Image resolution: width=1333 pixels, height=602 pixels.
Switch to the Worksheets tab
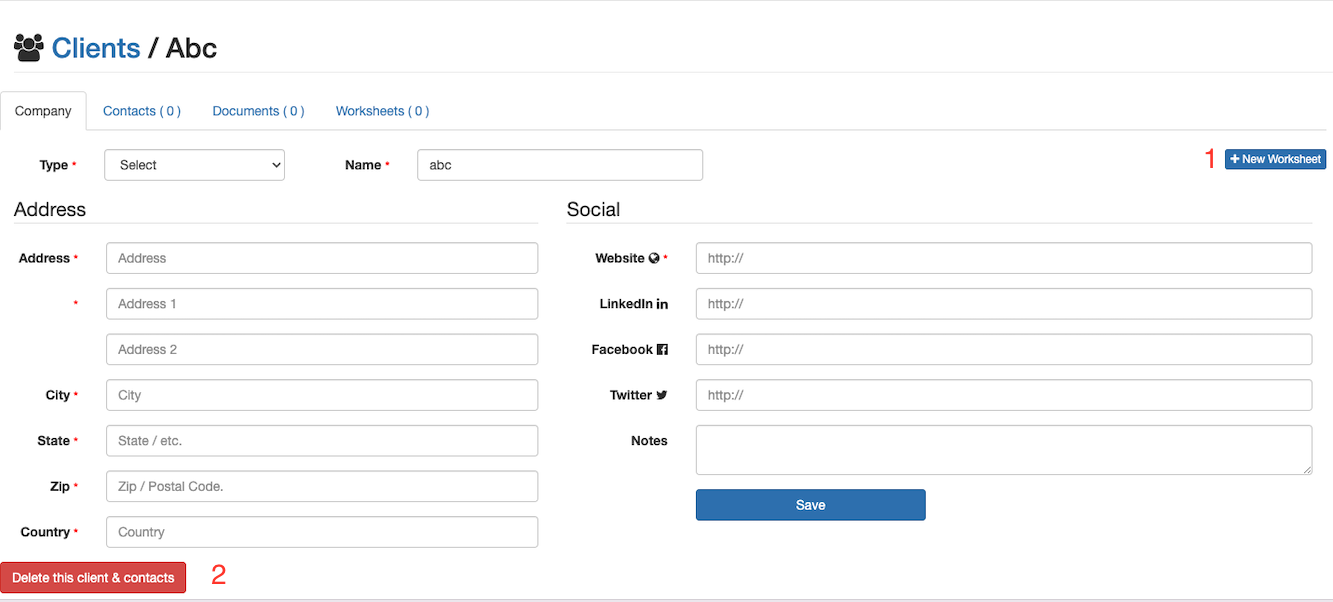[x=382, y=111]
